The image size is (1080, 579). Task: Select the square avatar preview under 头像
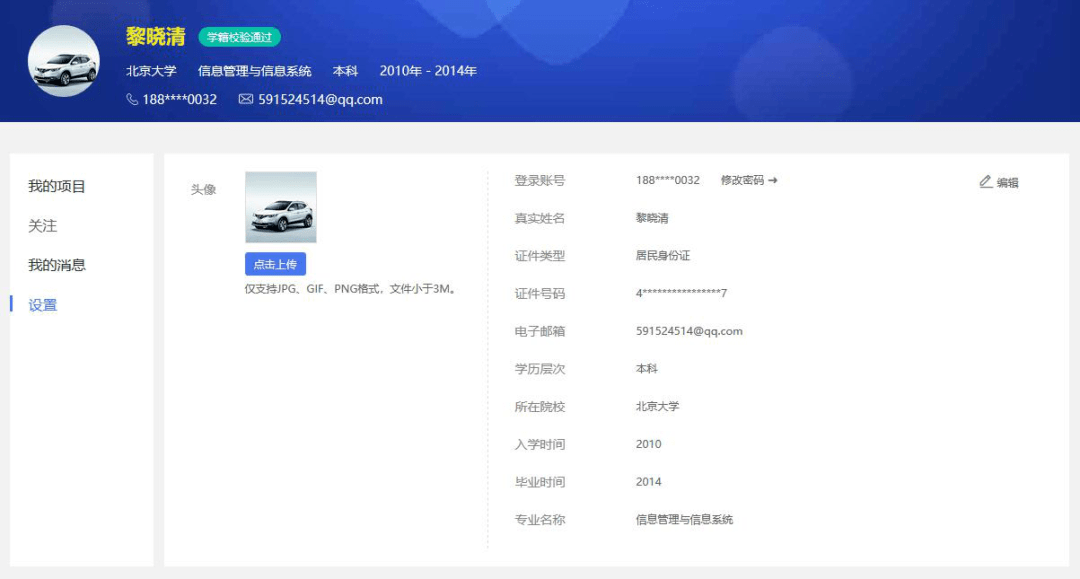click(281, 207)
